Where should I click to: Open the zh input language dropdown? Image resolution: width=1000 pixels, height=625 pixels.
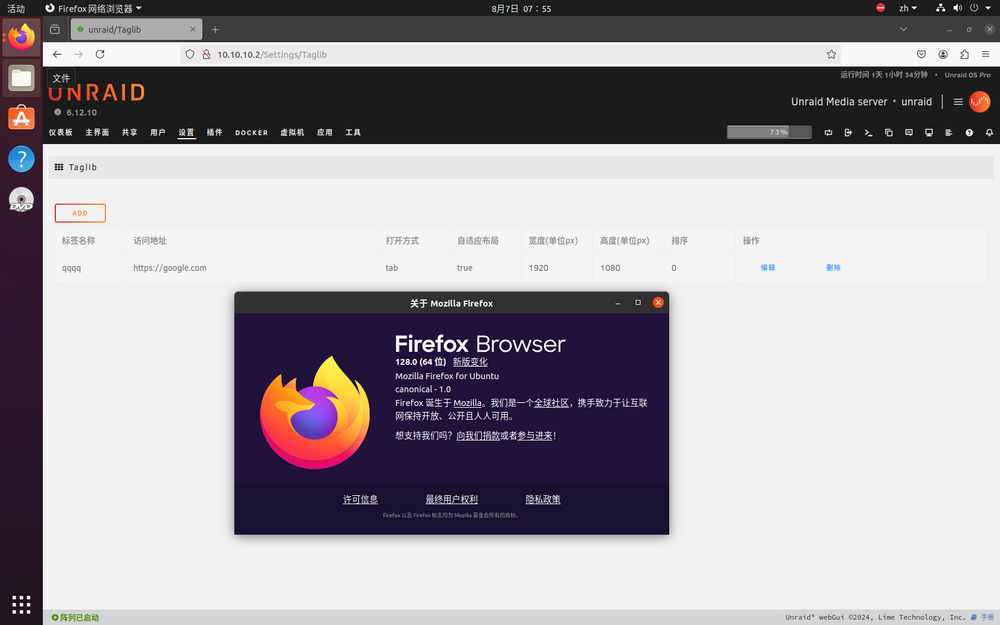coord(908,8)
